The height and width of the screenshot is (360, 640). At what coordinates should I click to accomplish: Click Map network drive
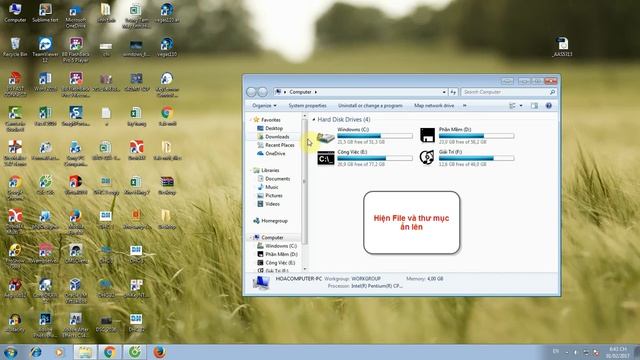tap(434, 106)
